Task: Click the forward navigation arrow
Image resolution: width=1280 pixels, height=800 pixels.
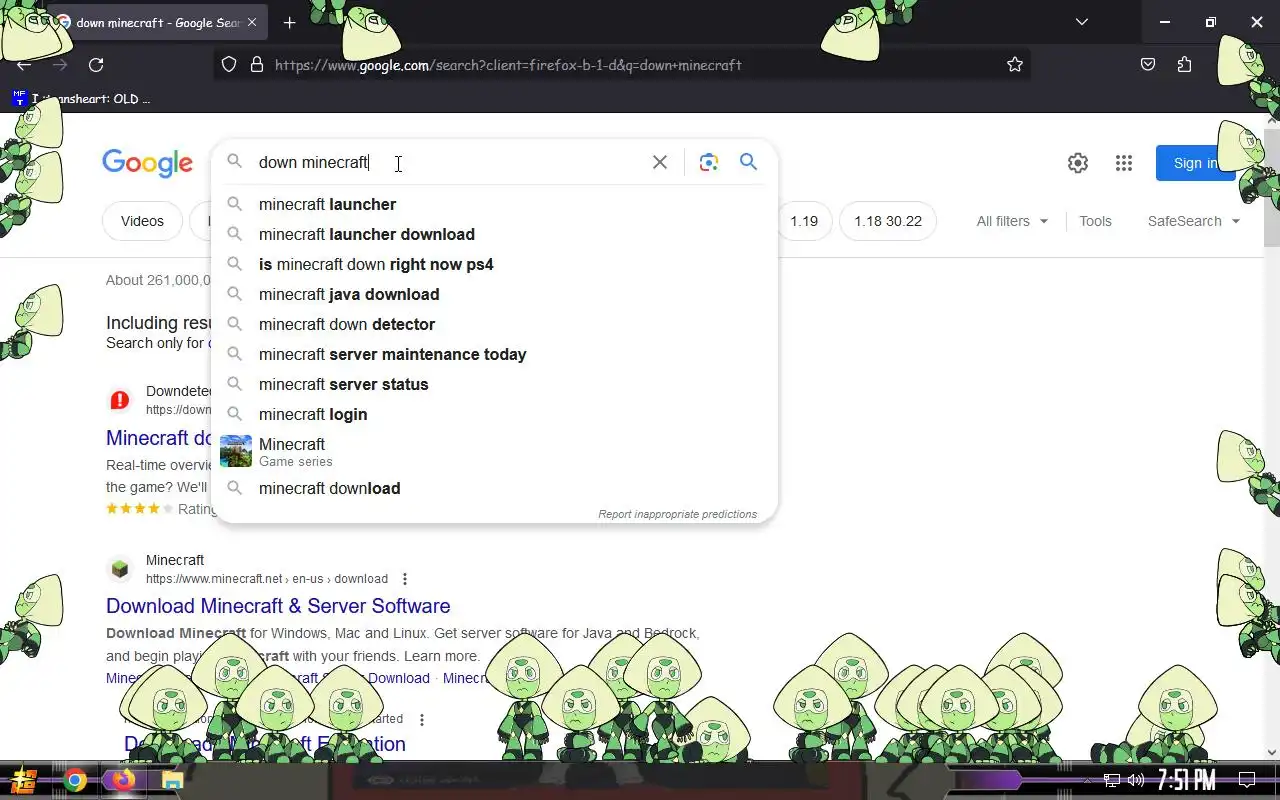Action: click(60, 65)
